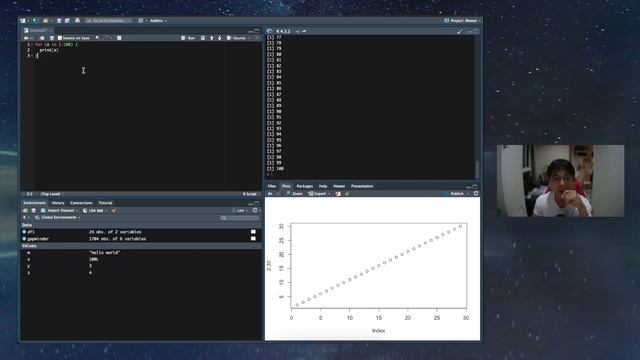Screen dimensions: 640x360
Task: Click the Save icon in the top toolbar
Action: pyautogui.click(x=59, y=20)
